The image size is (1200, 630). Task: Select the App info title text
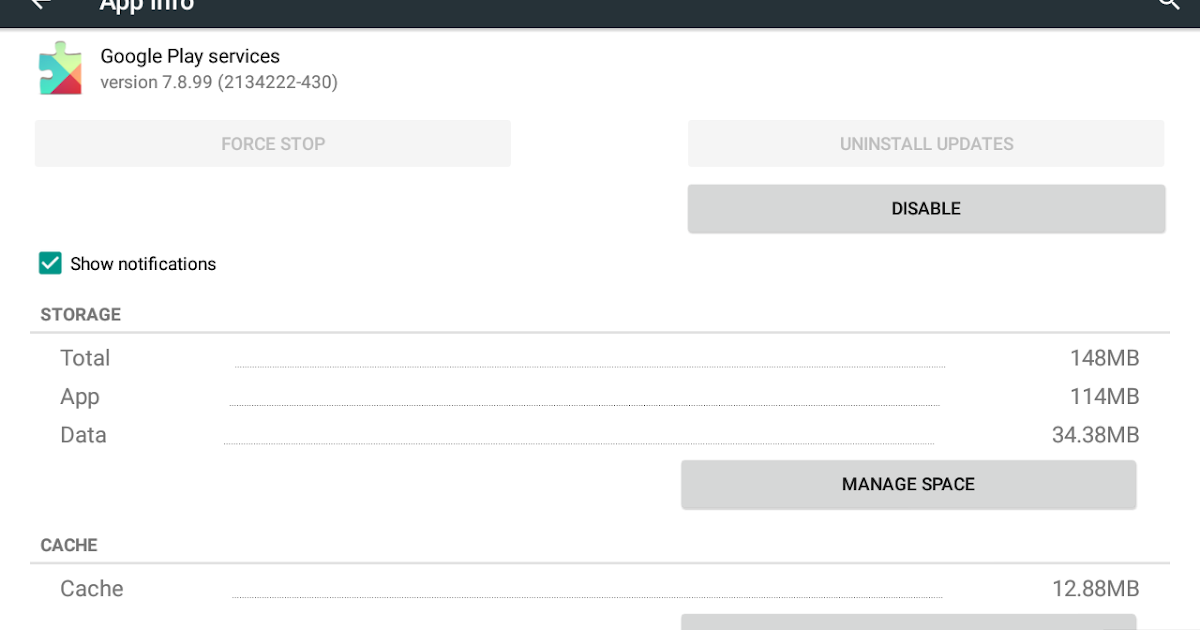[x=147, y=5]
